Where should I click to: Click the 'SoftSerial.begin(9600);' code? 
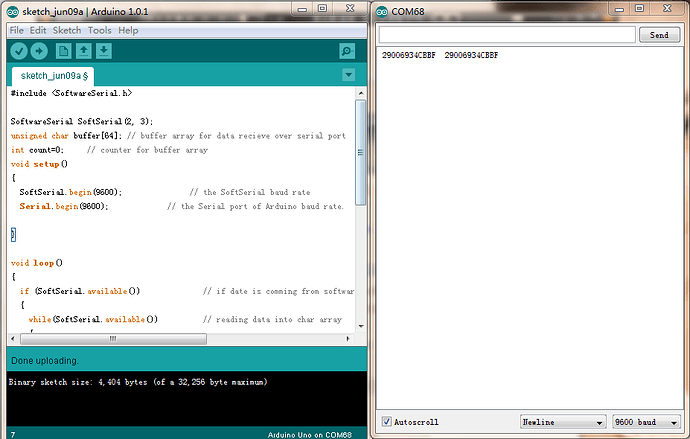point(70,192)
